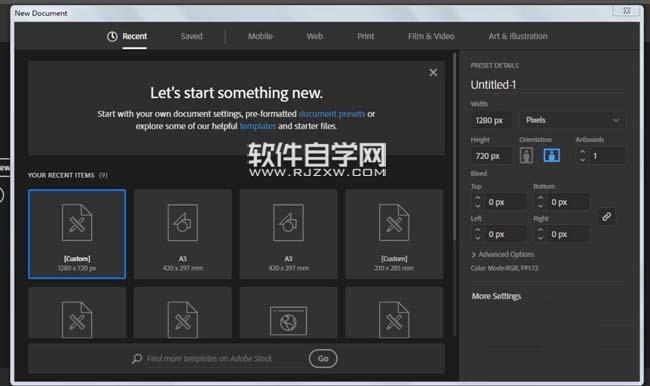
Task: Click the Right bleed value field
Action: (x=568, y=234)
